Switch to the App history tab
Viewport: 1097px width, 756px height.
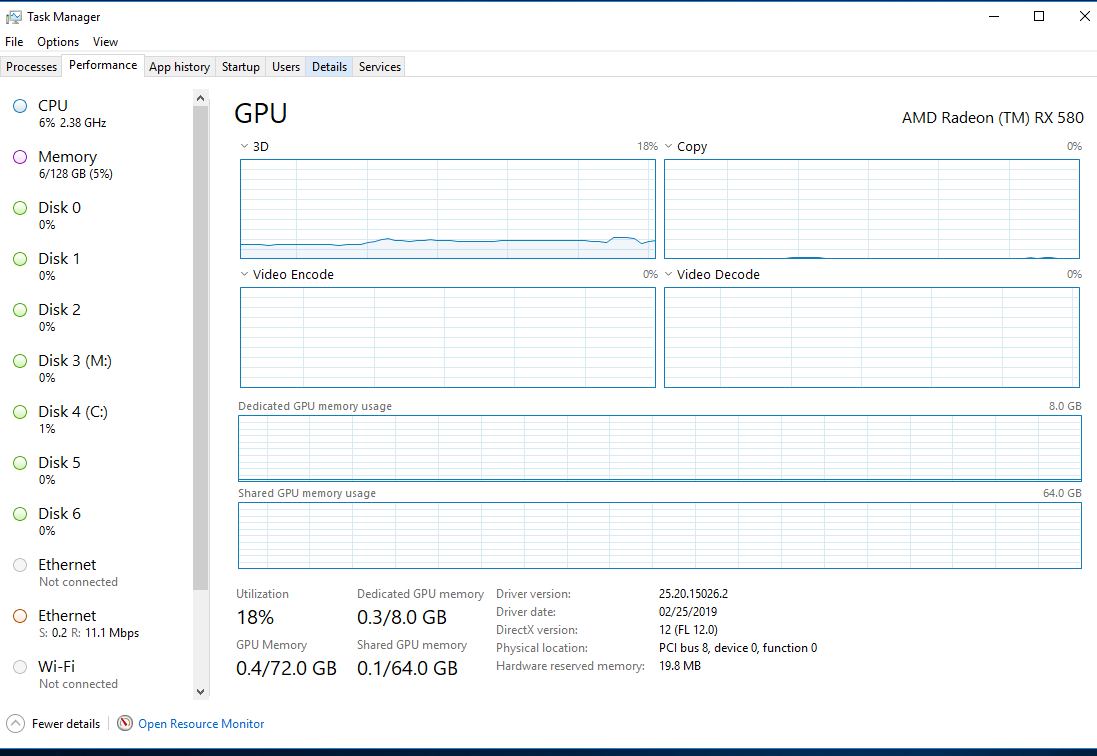pos(180,67)
